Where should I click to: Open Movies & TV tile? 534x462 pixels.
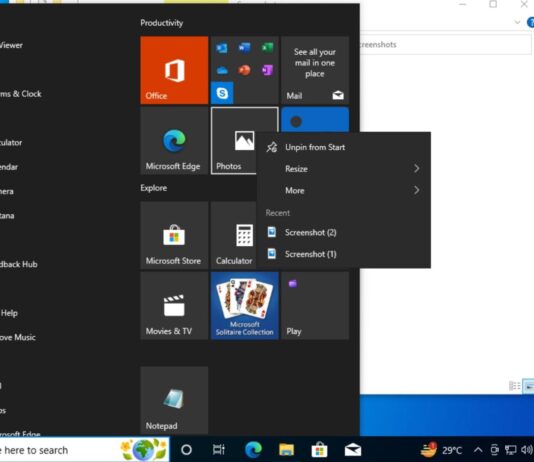[174, 306]
